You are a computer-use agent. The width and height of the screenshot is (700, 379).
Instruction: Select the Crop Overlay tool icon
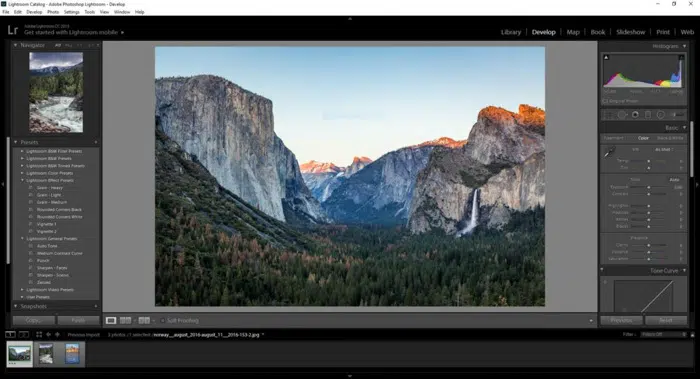coord(608,115)
